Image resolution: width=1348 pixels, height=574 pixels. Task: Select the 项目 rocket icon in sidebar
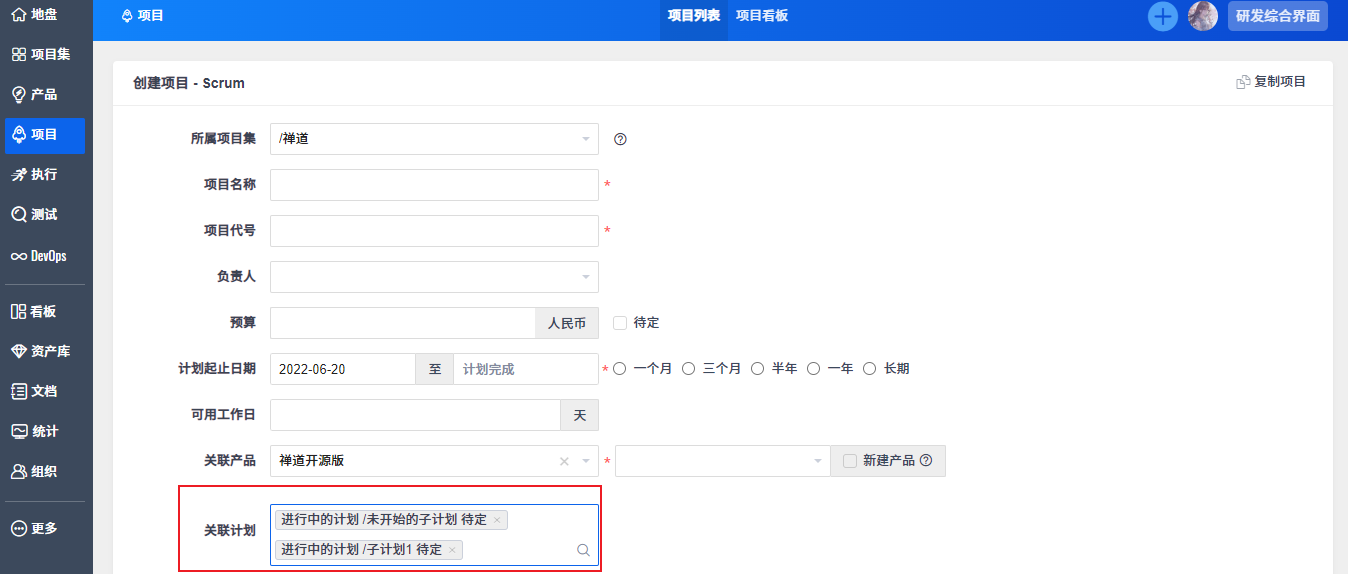[x=18, y=134]
